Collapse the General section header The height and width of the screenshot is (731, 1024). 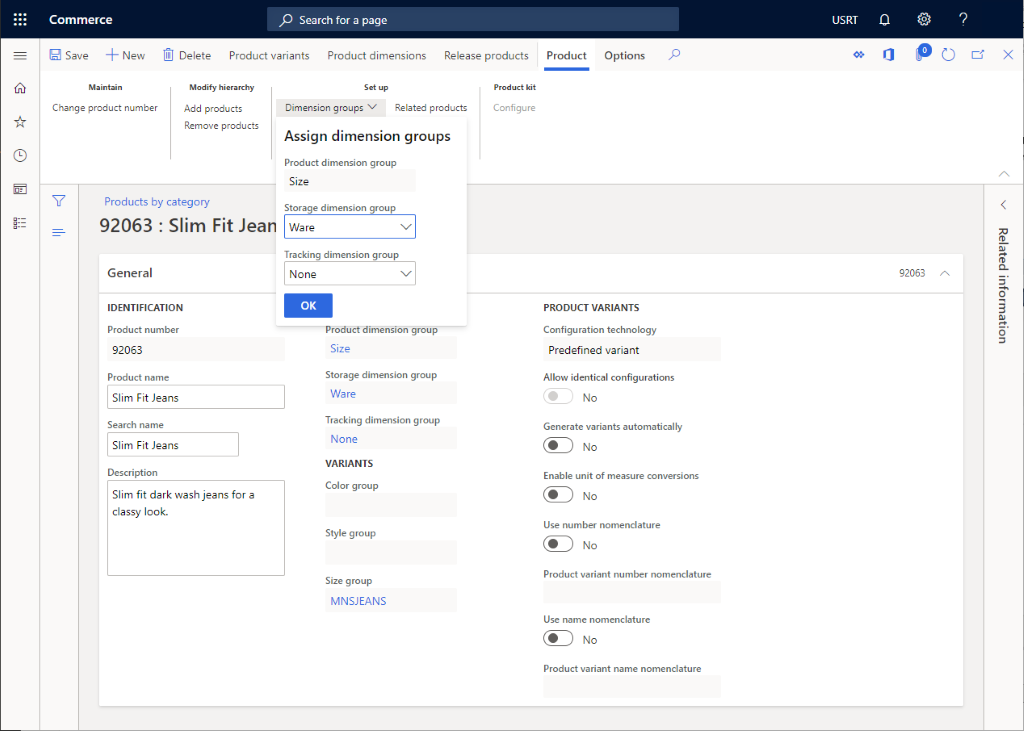[944, 272]
